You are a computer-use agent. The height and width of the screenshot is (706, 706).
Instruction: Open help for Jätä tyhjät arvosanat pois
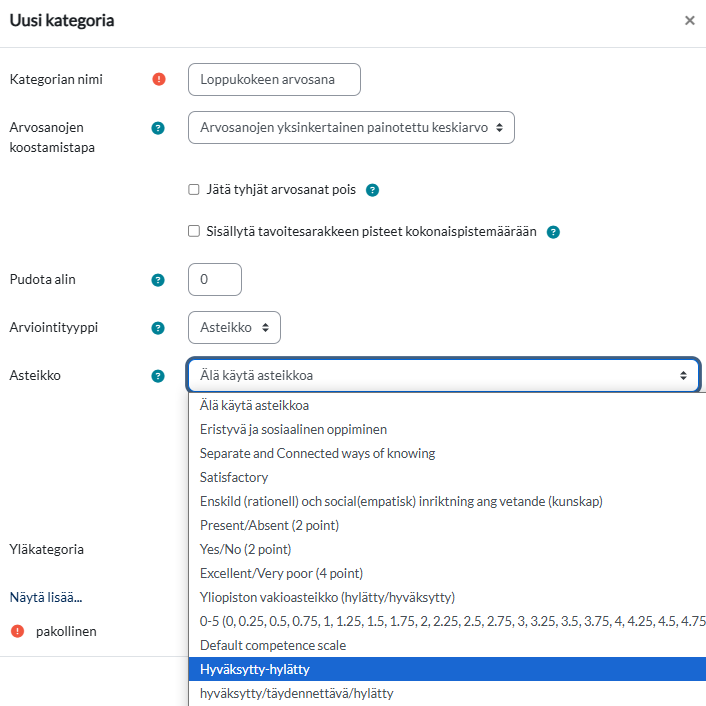point(373,190)
